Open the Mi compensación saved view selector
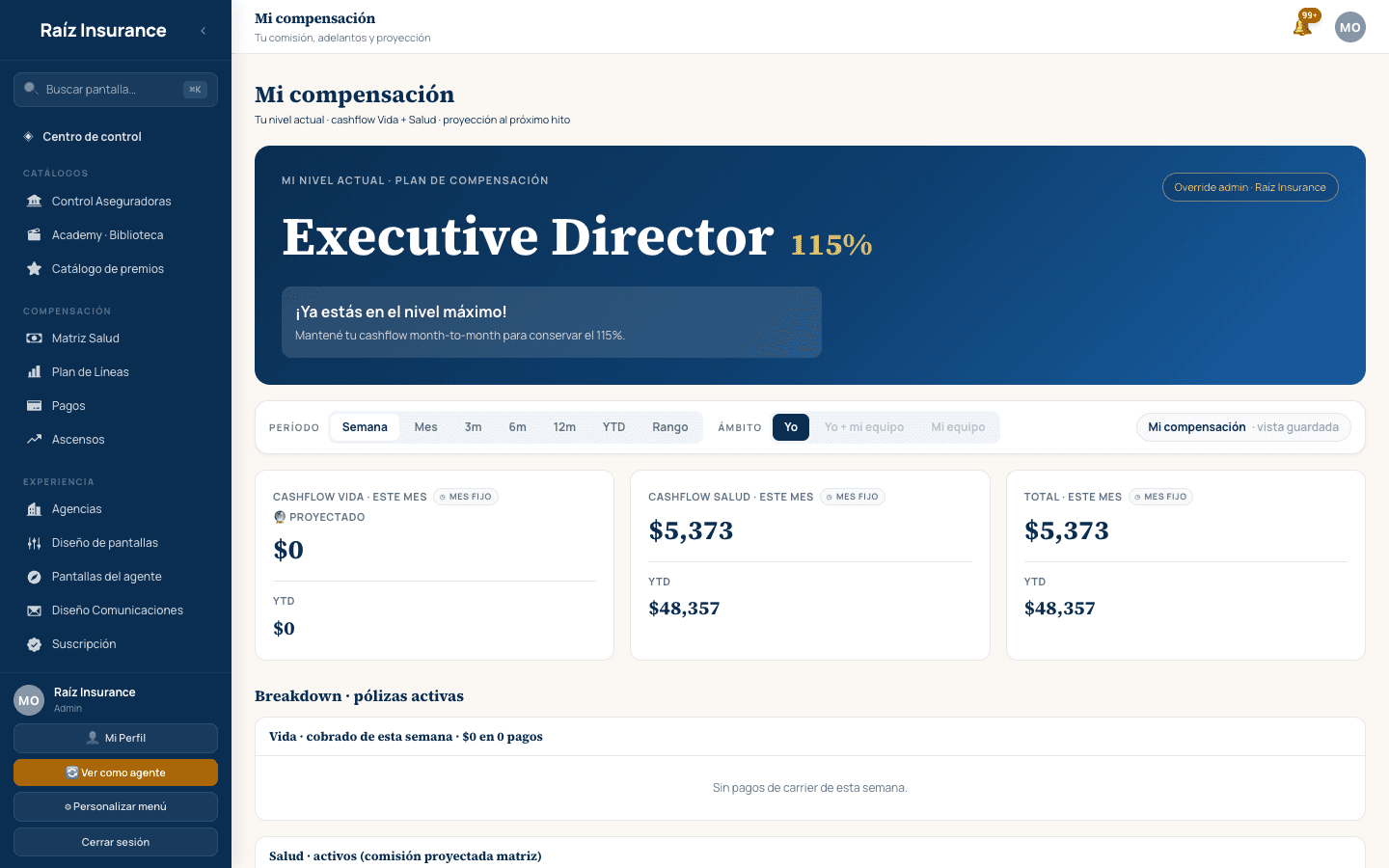 (x=1243, y=427)
